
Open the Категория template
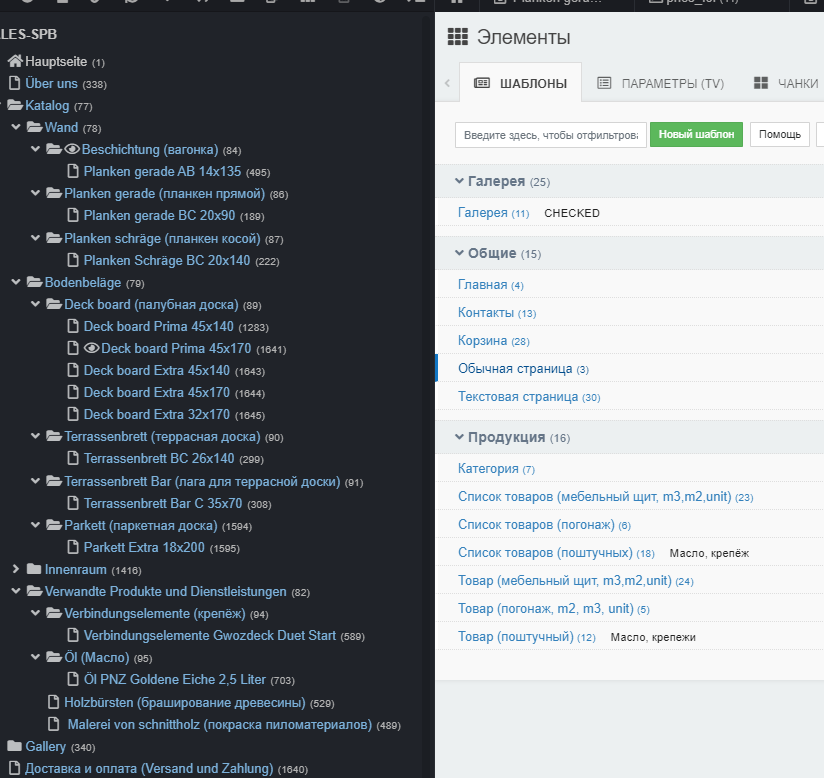[x=496, y=468]
